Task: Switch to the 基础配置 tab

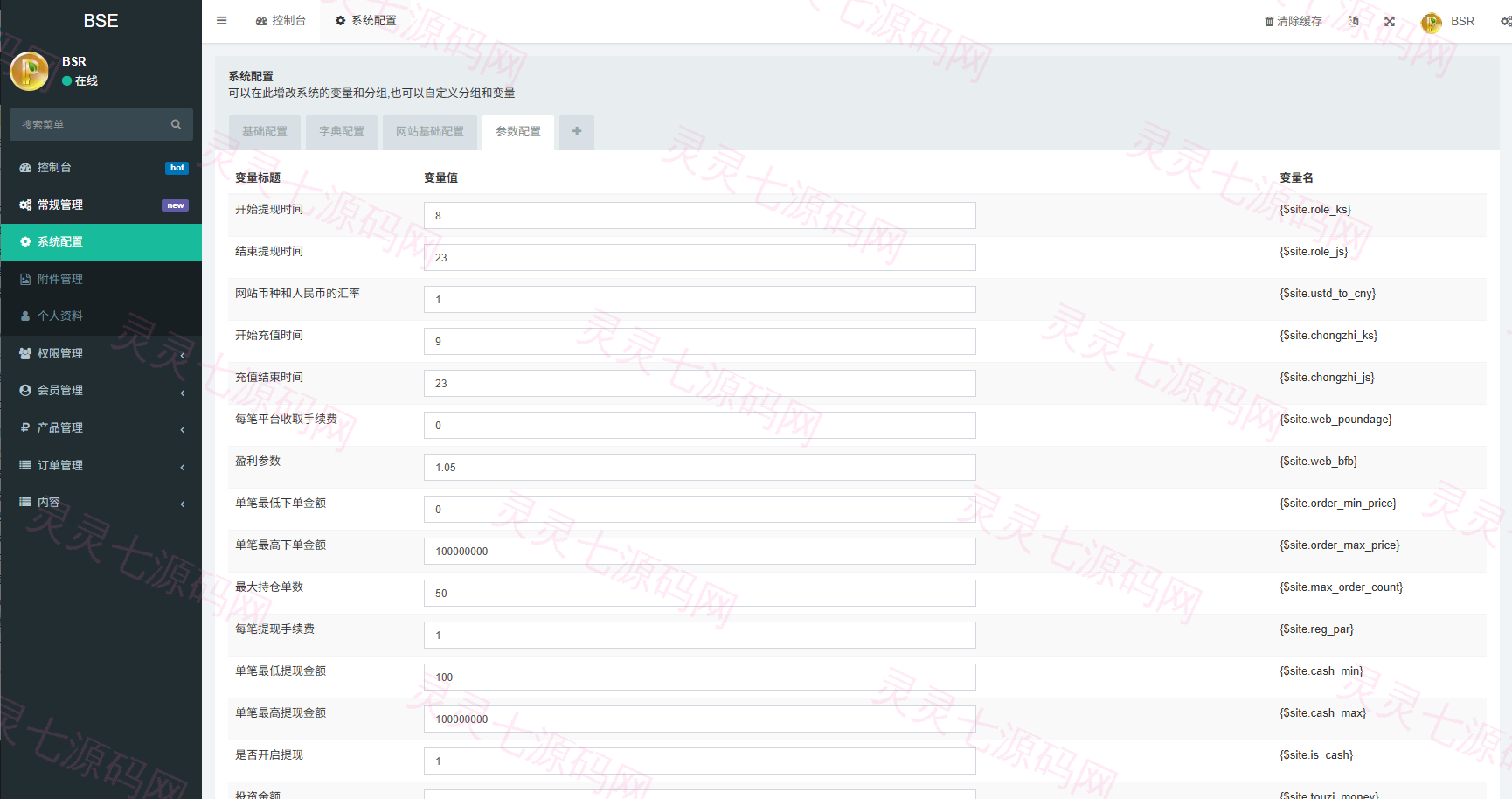Action: click(x=265, y=132)
